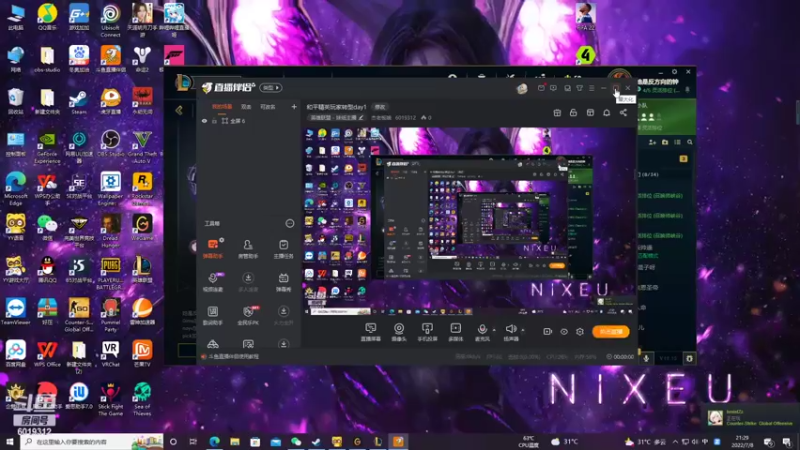Select the Ubisoft Connect desktop icon
The image size is (800, 450).
(110, 20)
